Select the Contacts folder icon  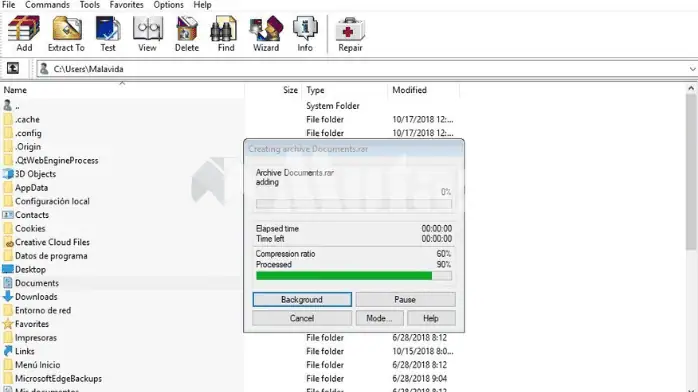[8, 215]
